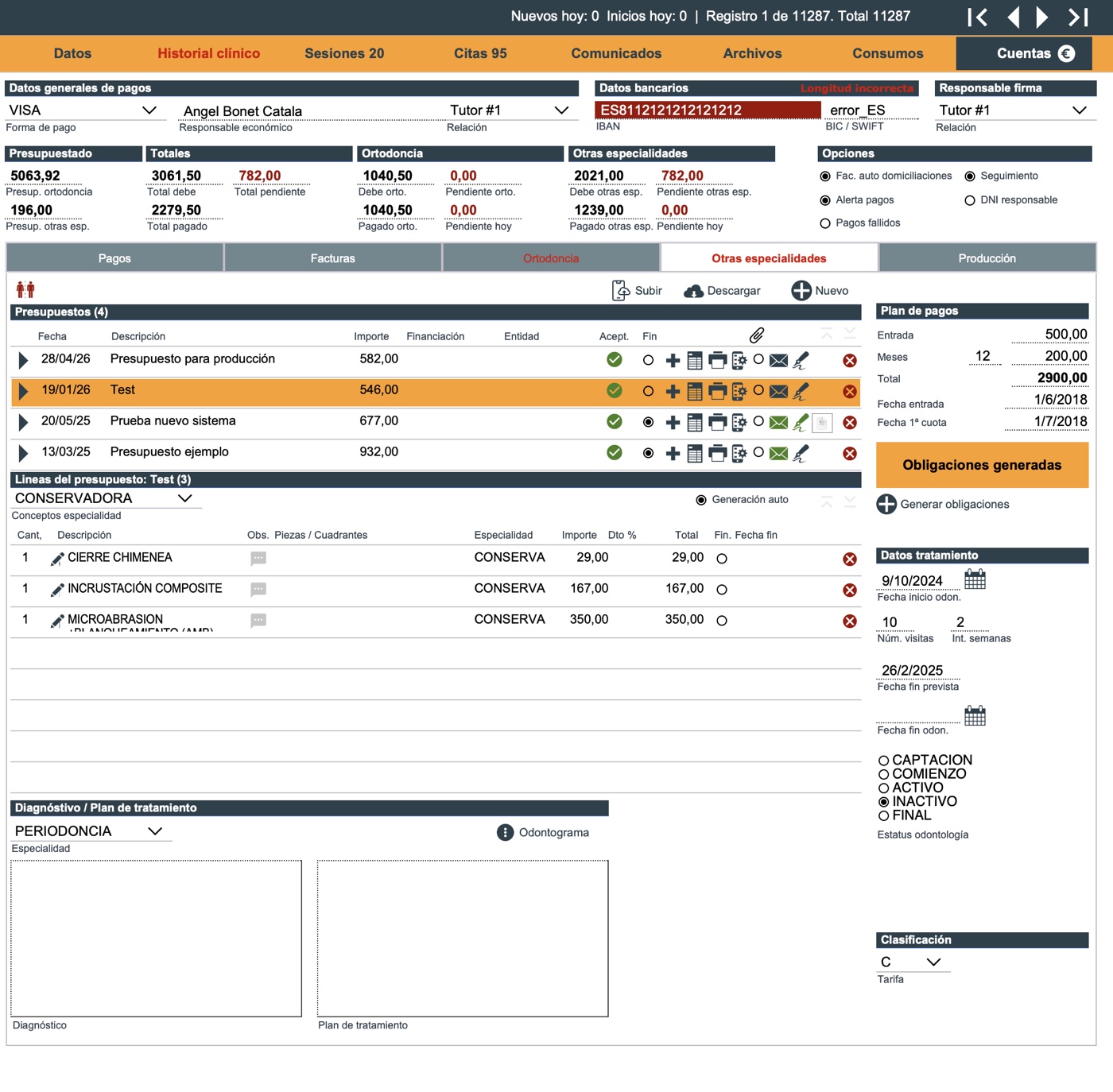Print the Test budget row
Viewport: 1113px width, 1092px height.
[717, 391]
